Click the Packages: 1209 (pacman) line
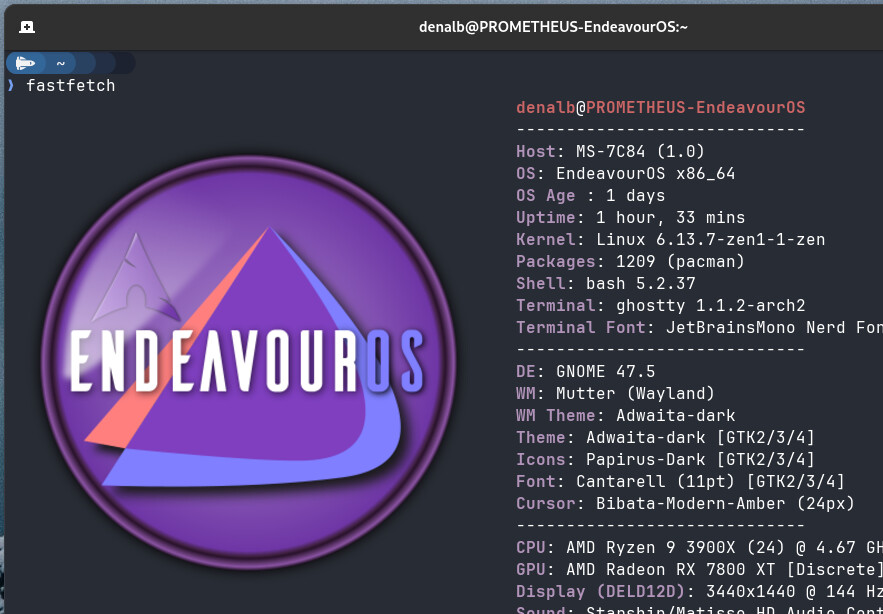Viewport: 883px width, 614px height. point(631,261)
